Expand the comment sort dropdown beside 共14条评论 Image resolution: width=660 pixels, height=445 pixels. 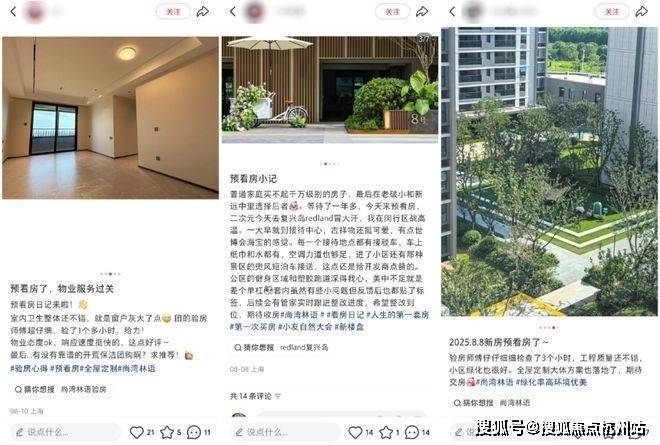click(278, 396)
